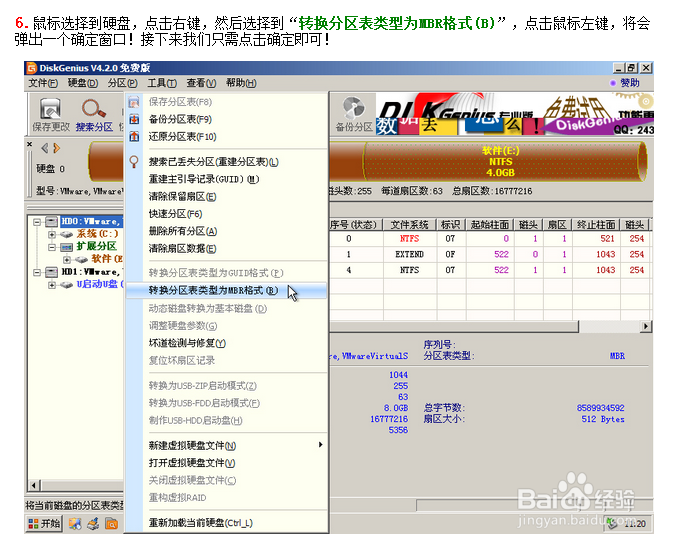This screenshot has height=544, width=675.
Task: Click the HD0 hard disk icon in tree
Action: 52,222
